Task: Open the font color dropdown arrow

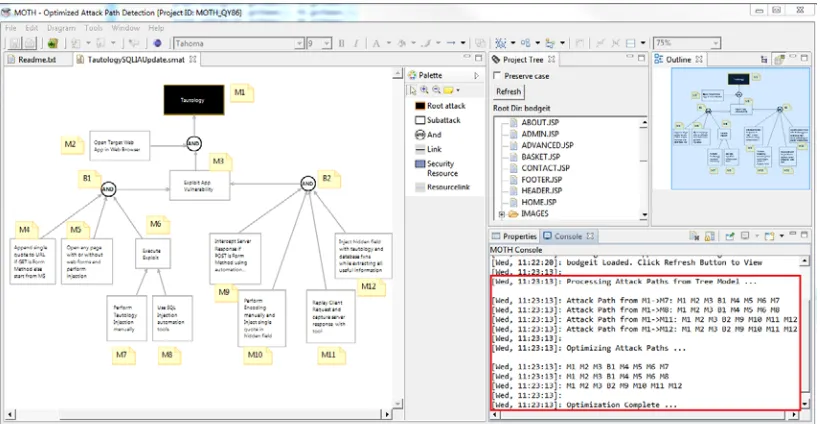Action: tap(388, 43)
